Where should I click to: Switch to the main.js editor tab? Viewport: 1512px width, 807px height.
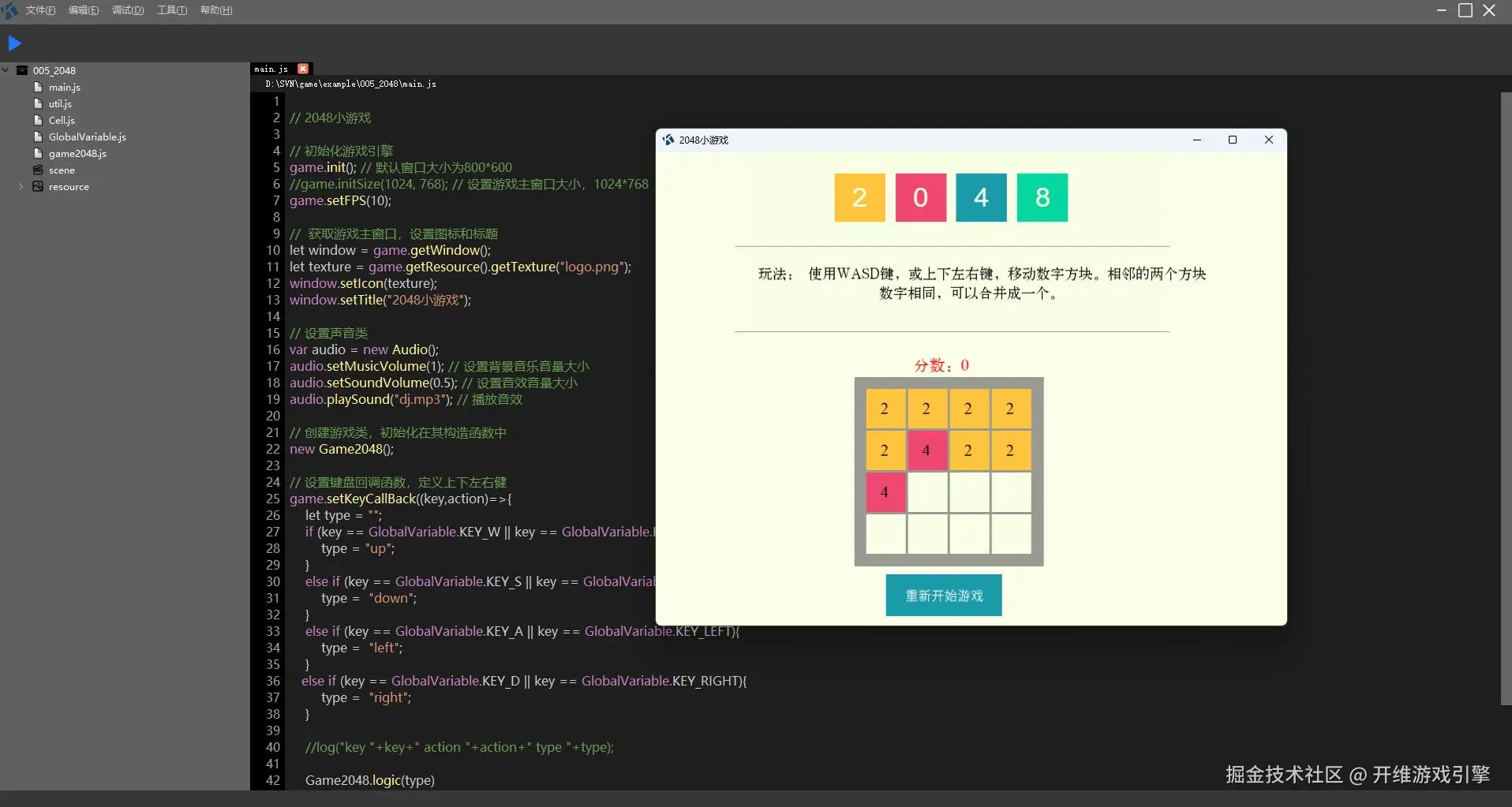271,69
